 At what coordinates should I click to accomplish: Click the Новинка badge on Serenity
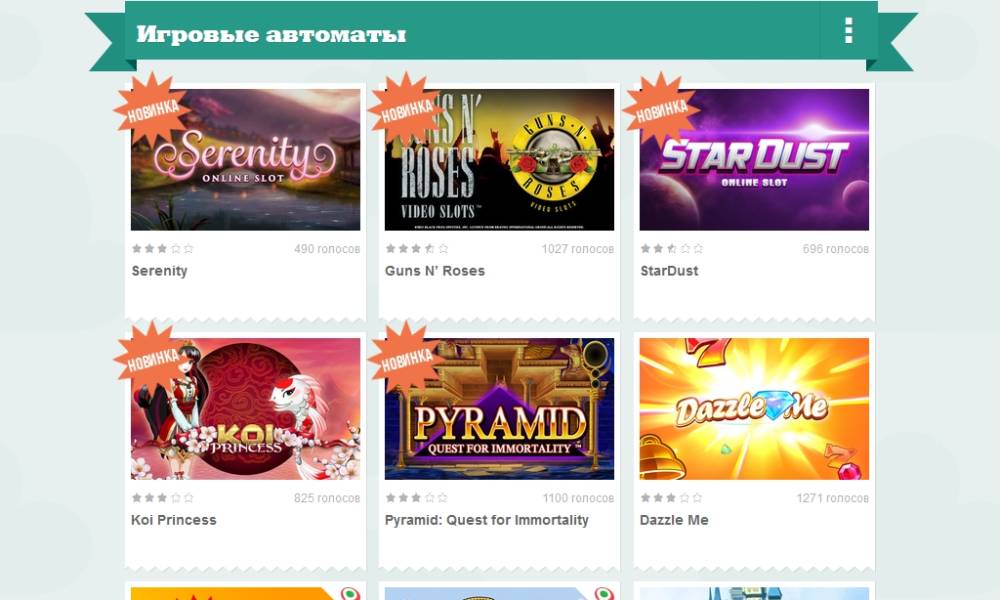click(x=152, y=110)
